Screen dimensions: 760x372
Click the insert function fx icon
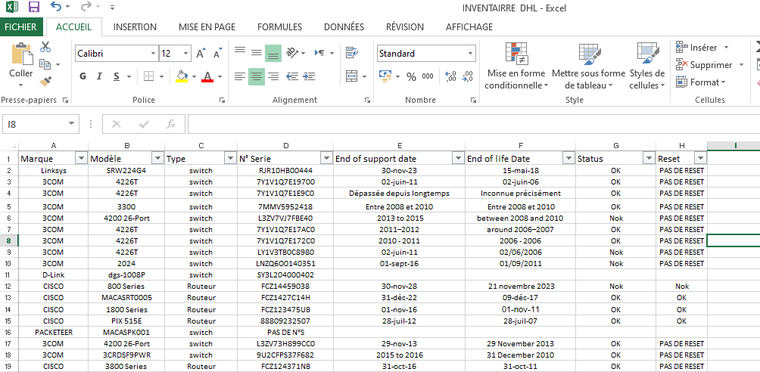click(171, 125)
